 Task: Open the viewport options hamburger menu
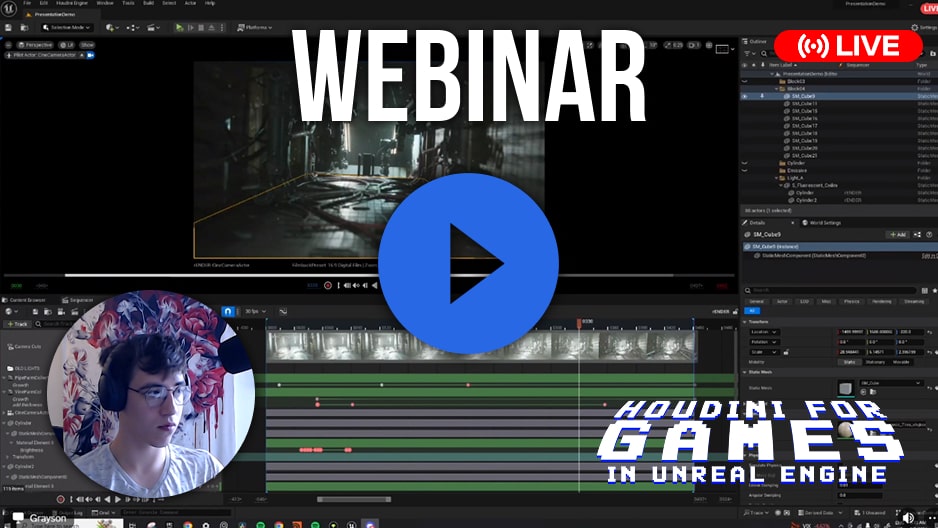[8, 45]
